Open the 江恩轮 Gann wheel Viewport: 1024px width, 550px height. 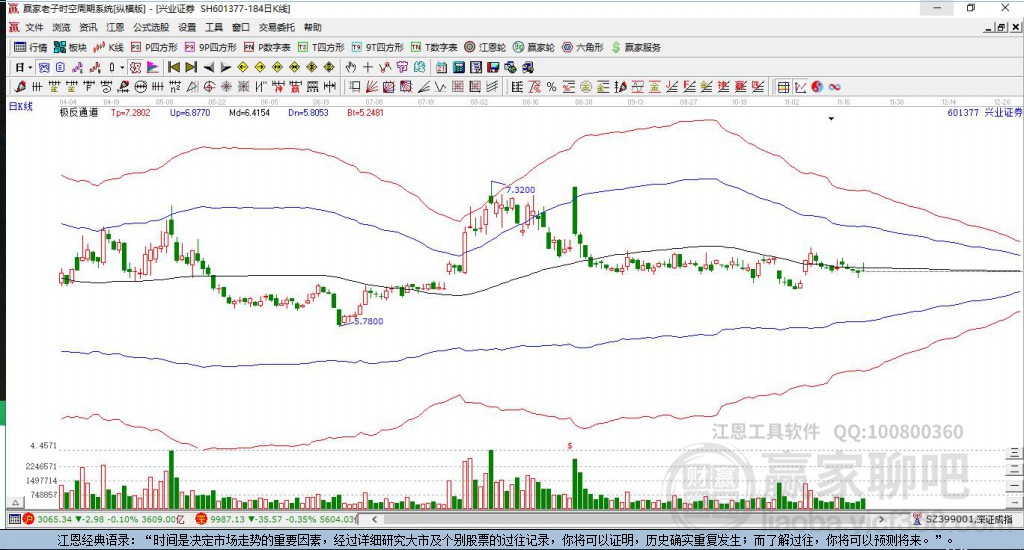pyautogui.click(x=485, y=47)
